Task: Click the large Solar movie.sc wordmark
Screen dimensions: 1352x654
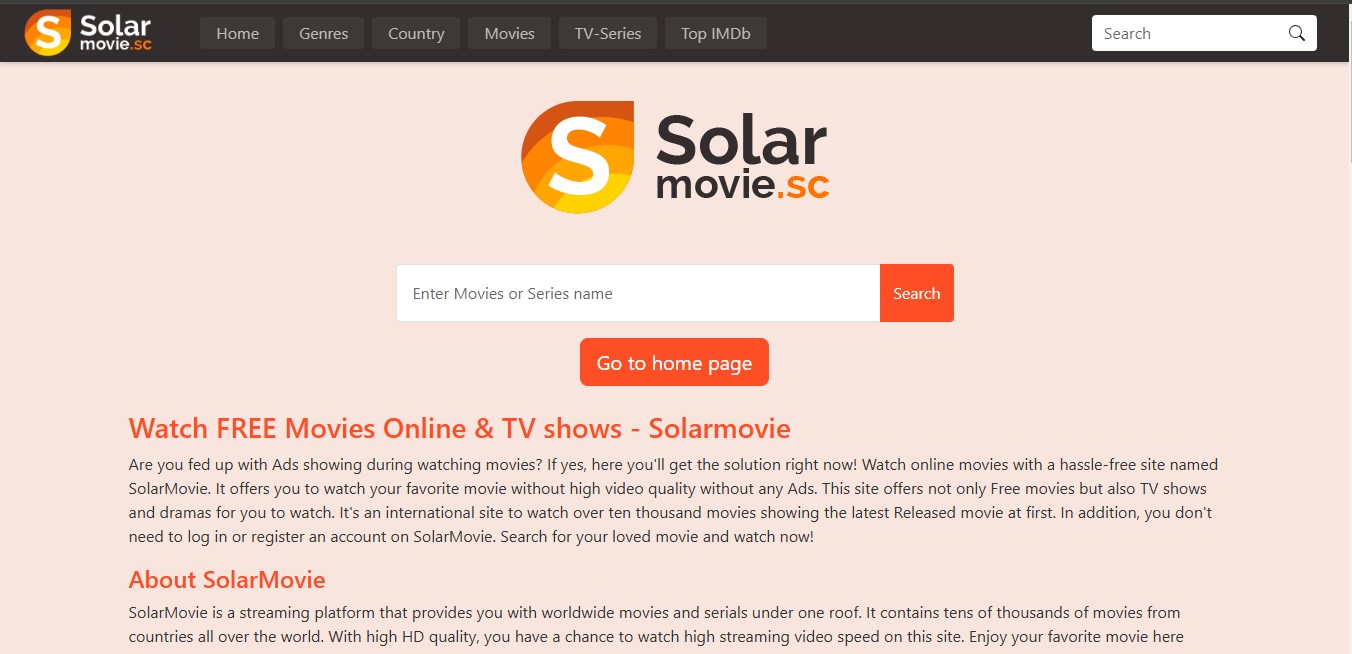Action: pos(742,156)
